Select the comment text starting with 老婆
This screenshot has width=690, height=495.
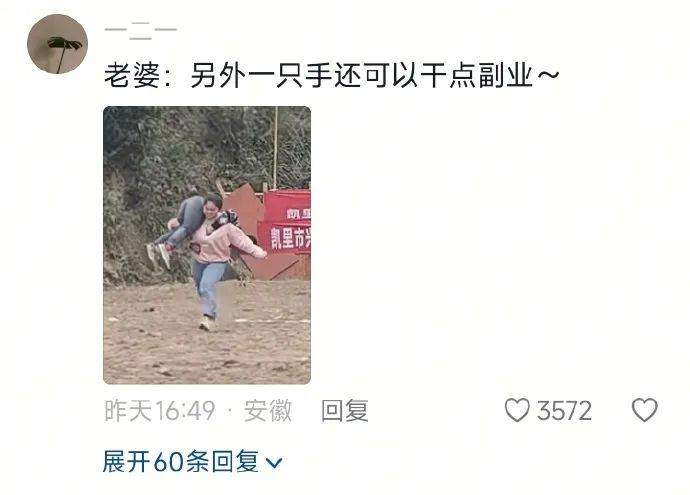(x=331, y=75)
